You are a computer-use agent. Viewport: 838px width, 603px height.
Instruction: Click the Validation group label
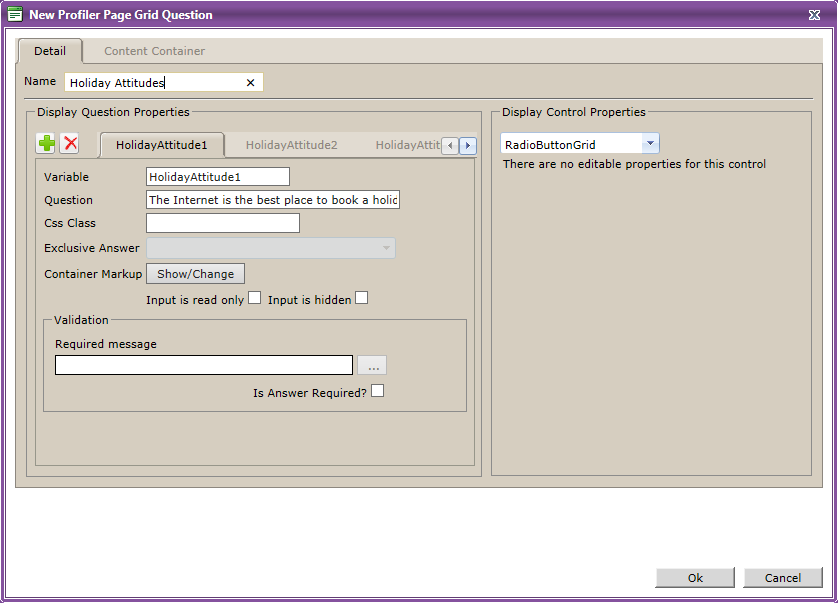(81, 320)
